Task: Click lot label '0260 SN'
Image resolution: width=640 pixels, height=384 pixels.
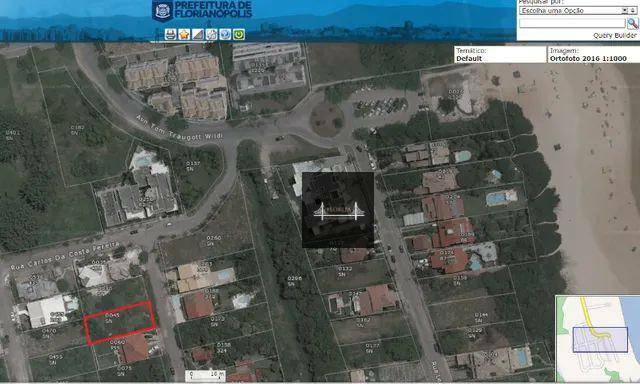Action: (x=213, y=241)
